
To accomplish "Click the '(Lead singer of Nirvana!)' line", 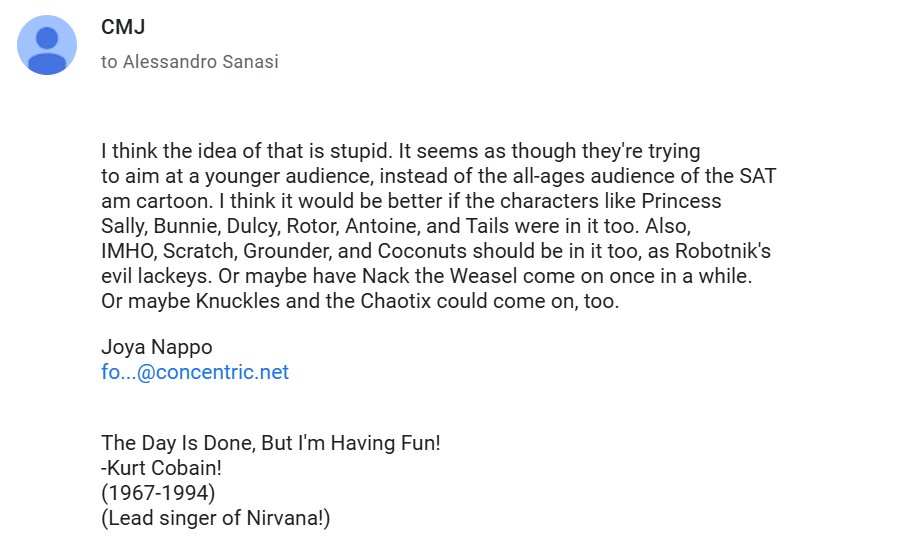I will pyautogui.click(x=216, y=518).
